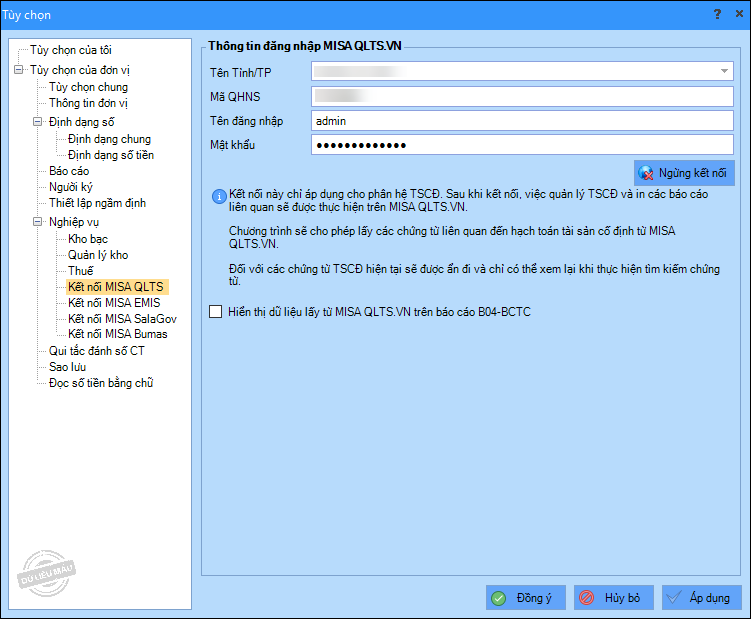Enable Hiển thị dữ liệu B04-BCTC checkbox
The image size is (751, 619).
point(216,312)
